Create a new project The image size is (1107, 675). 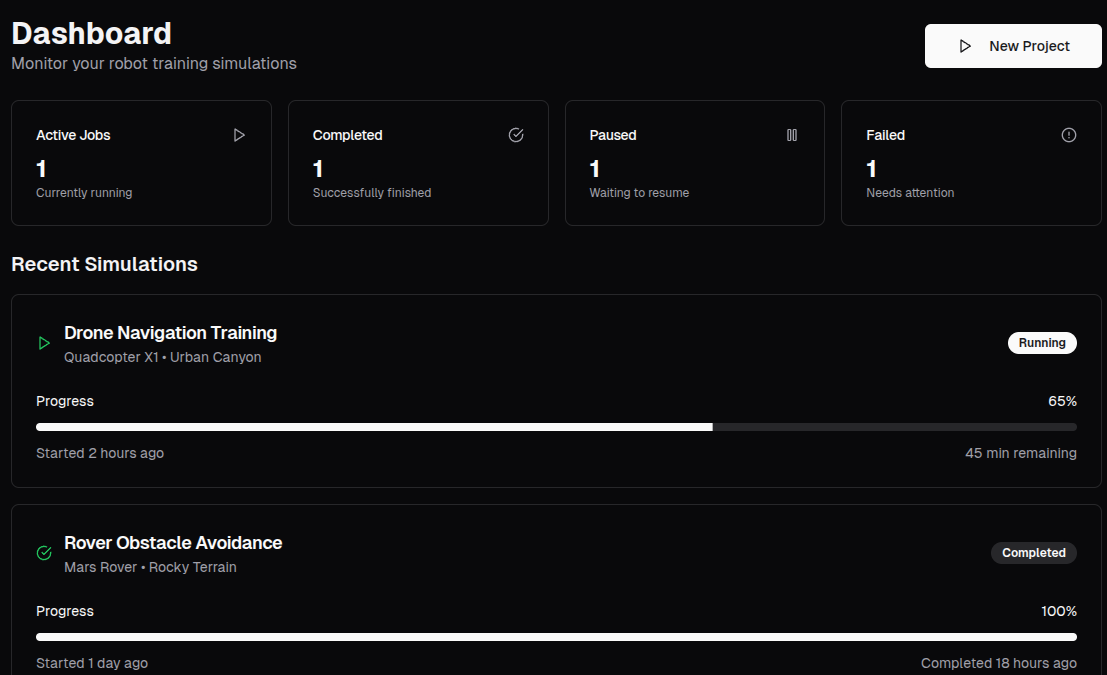pos(1013,46)
